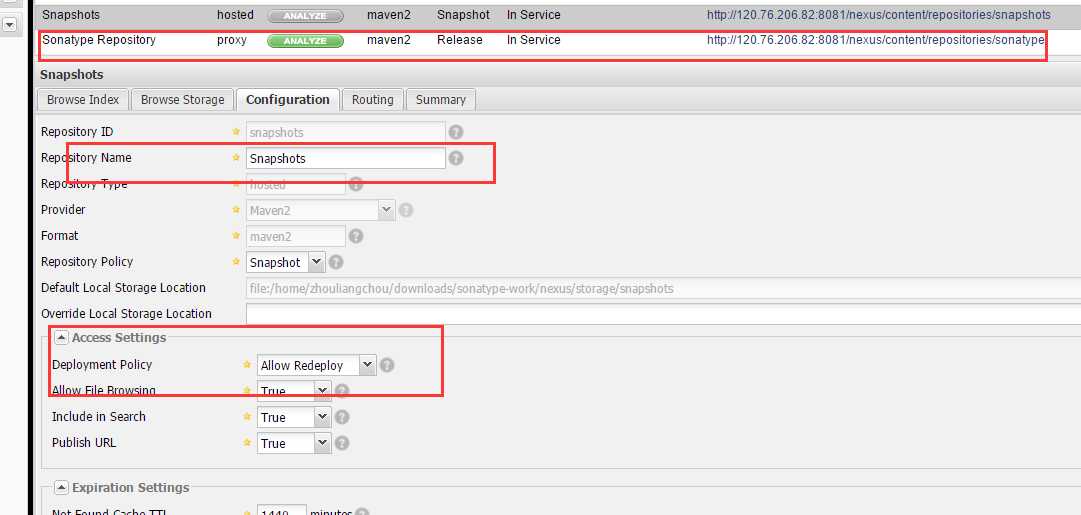Click help icon next to Format field
Image resolution: width=1081 pixels, height=515 pixels.
coord(356,236)
